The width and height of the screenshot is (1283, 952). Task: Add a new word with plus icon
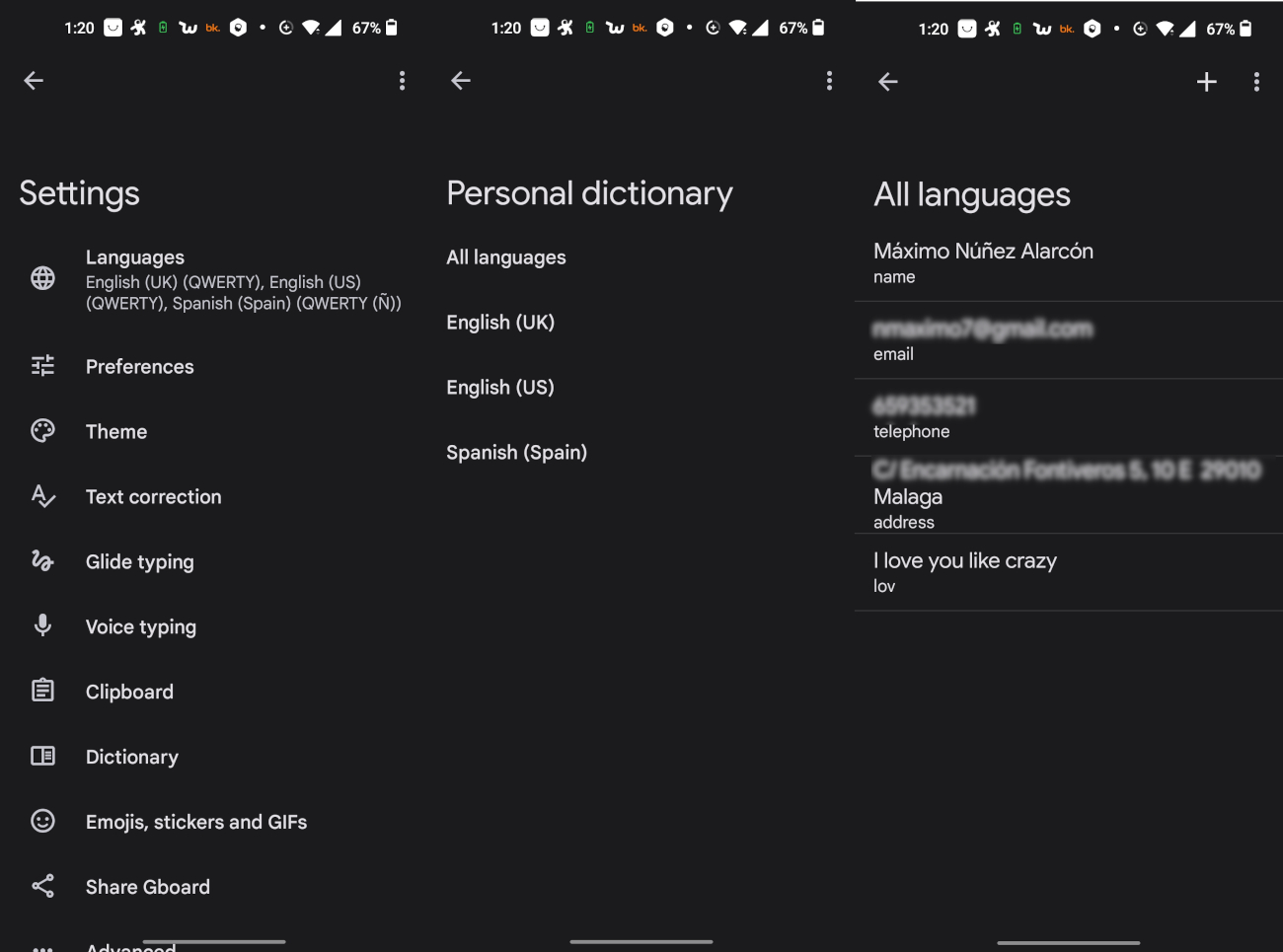(x=1206, y=82)
